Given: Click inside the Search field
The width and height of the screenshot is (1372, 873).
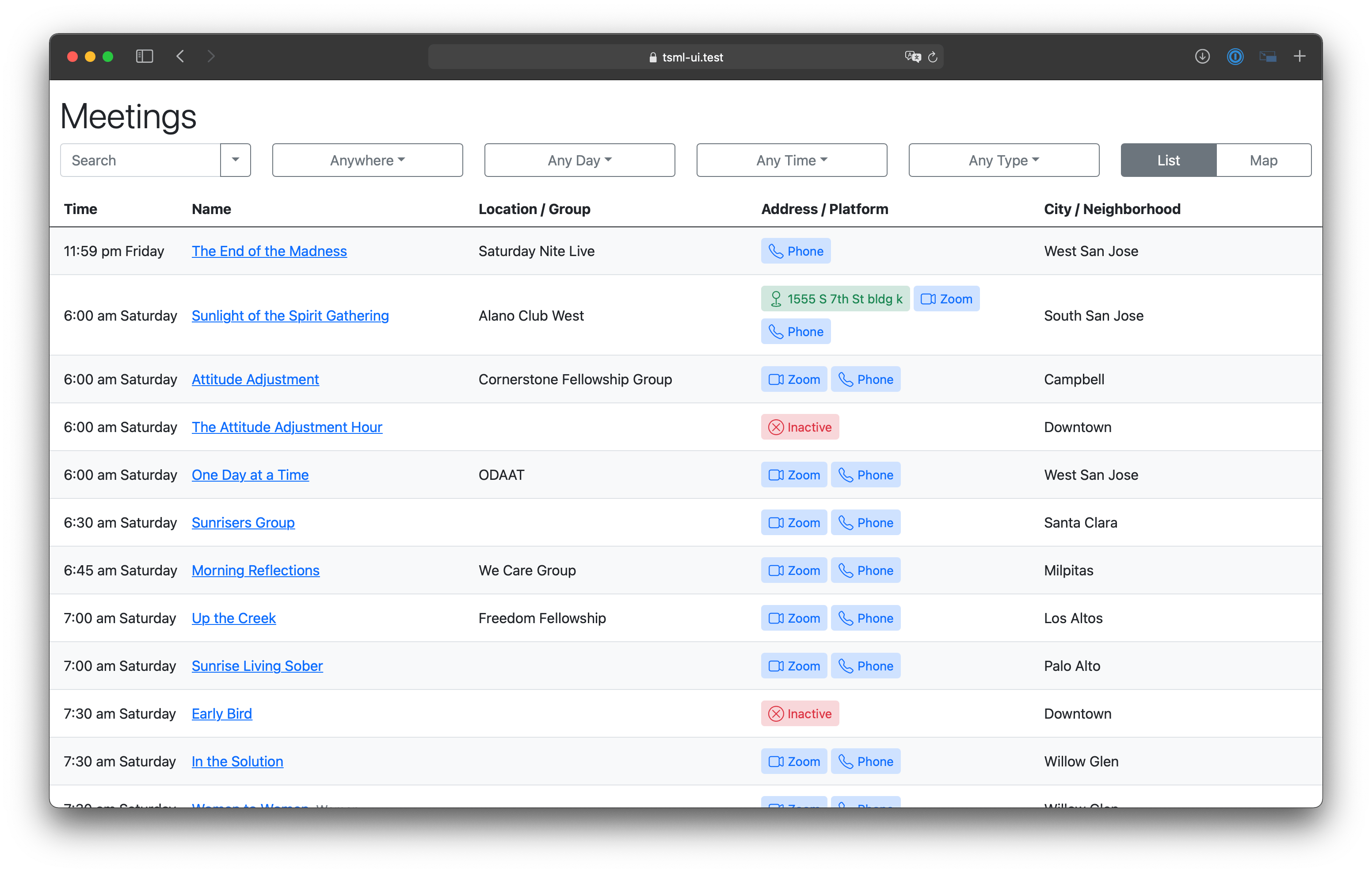Looking at the screenshot, I should (x=140, y=160).
